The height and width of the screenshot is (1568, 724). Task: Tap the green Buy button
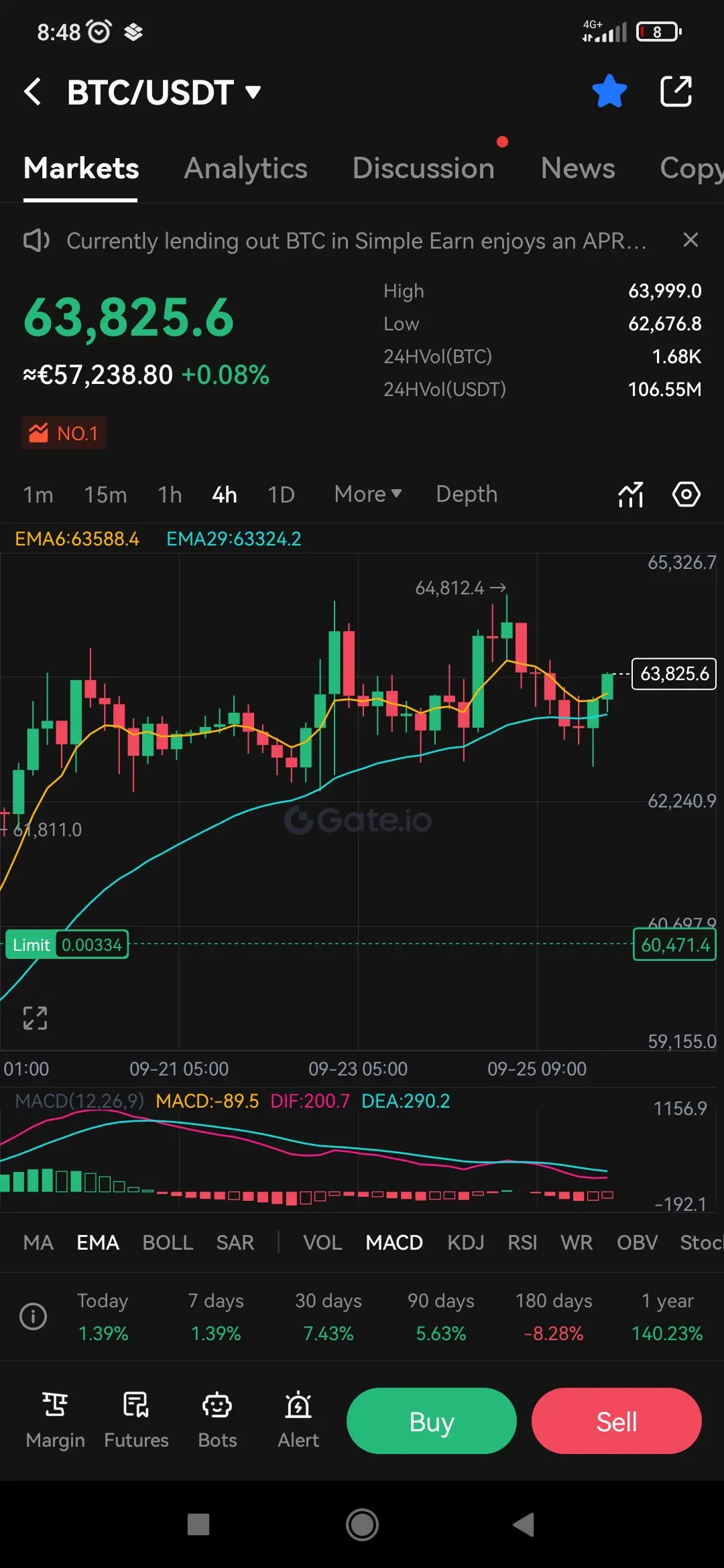point(432,1421)
